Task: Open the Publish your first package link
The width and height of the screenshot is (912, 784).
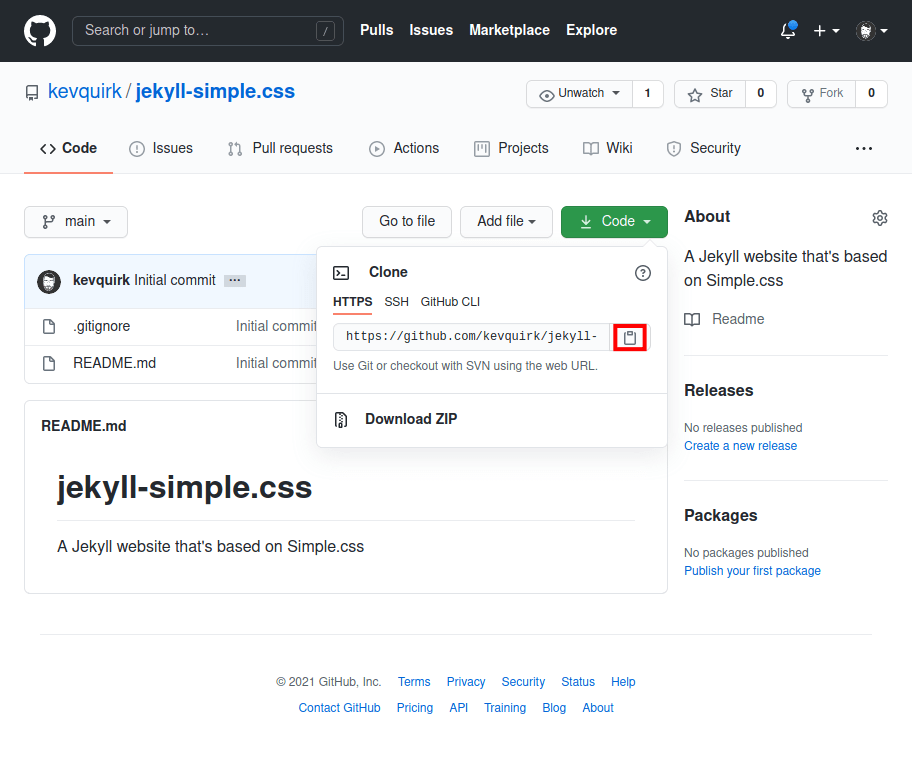Action: (x=752, y=570)
